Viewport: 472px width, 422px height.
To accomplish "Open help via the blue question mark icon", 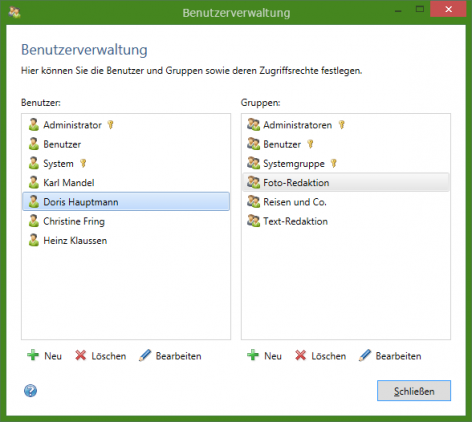I will point(30,391).
